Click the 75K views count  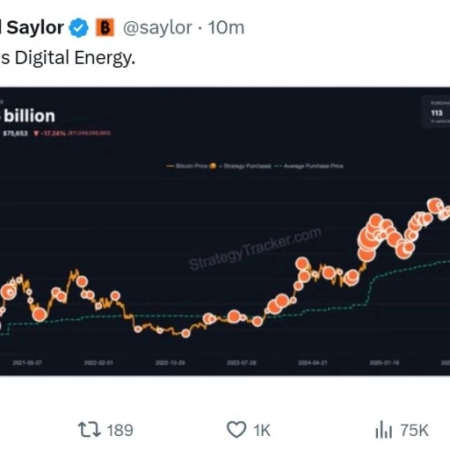coord(414,430)
